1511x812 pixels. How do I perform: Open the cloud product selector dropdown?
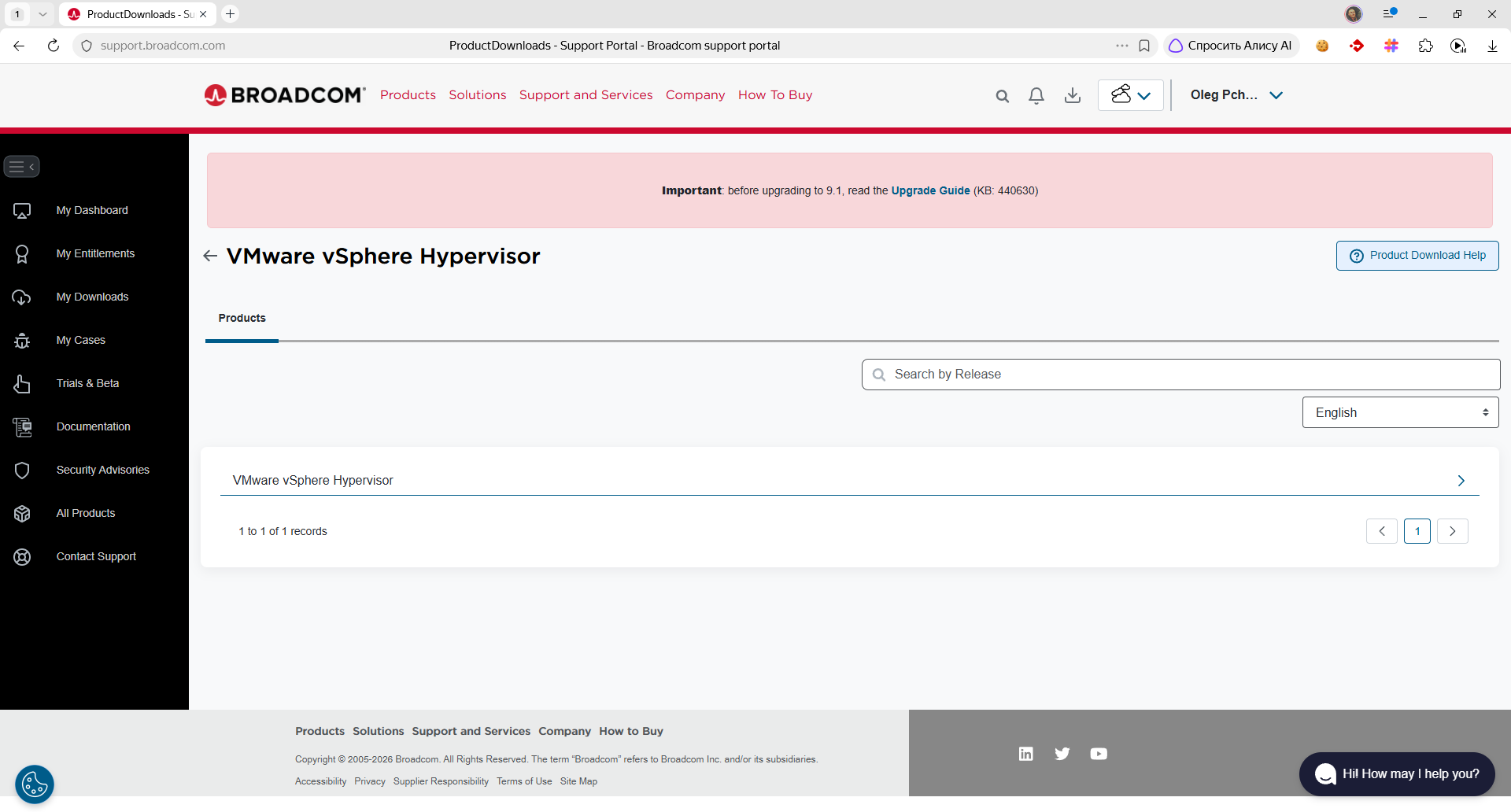click(x=1130, y=95)
